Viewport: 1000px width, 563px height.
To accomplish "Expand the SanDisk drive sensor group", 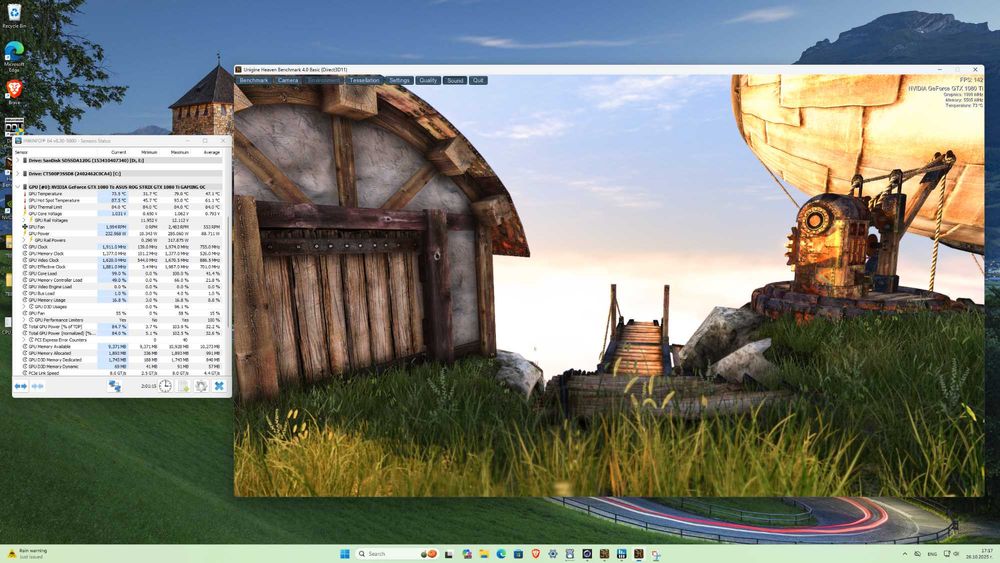I will [18, 161].
